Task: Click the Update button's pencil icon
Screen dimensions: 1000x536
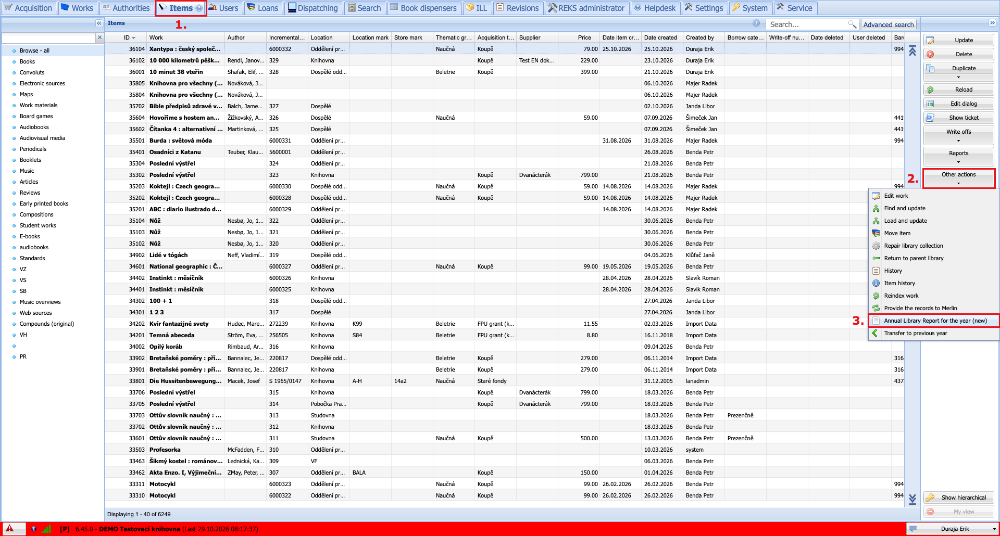Action: pos(930,40)
